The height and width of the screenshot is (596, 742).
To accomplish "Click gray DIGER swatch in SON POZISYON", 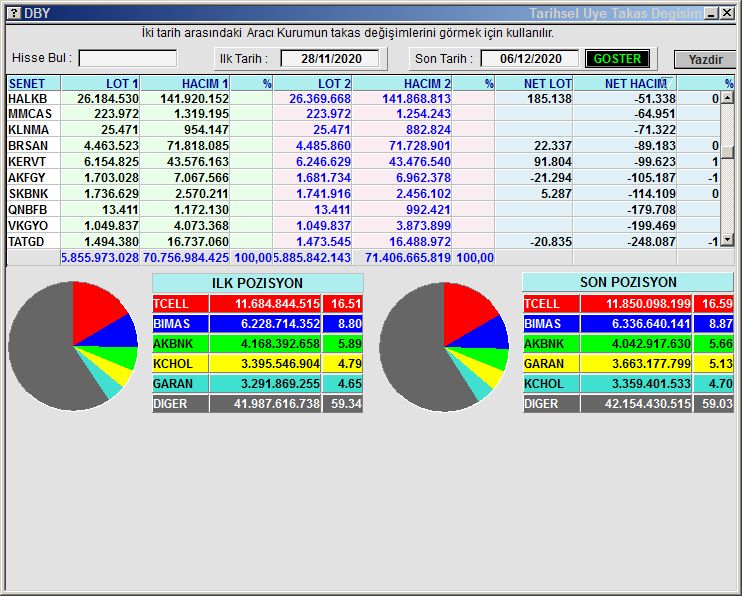I will (x=551, y=404).
